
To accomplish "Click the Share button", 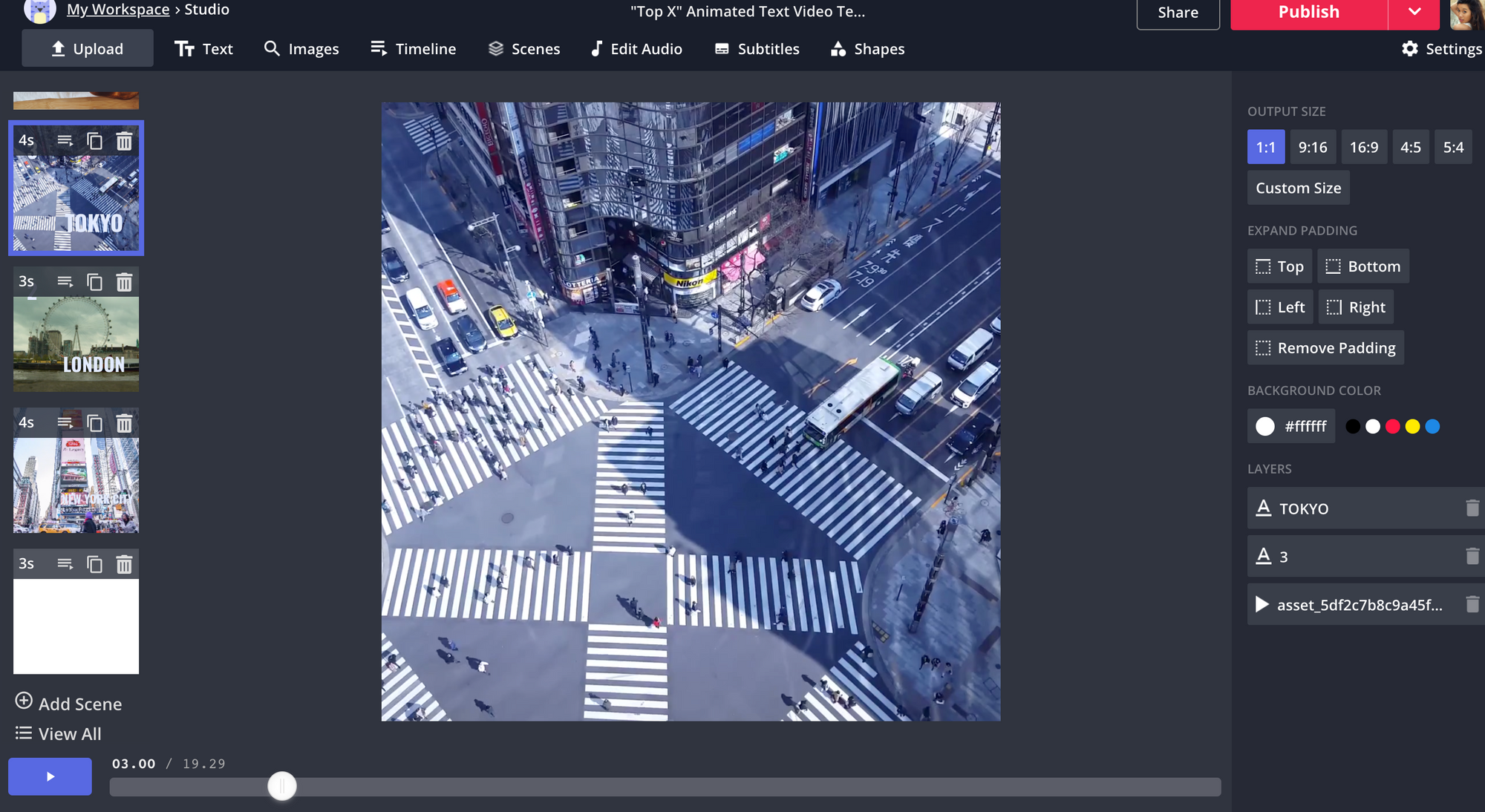I will coord(1178,13).
